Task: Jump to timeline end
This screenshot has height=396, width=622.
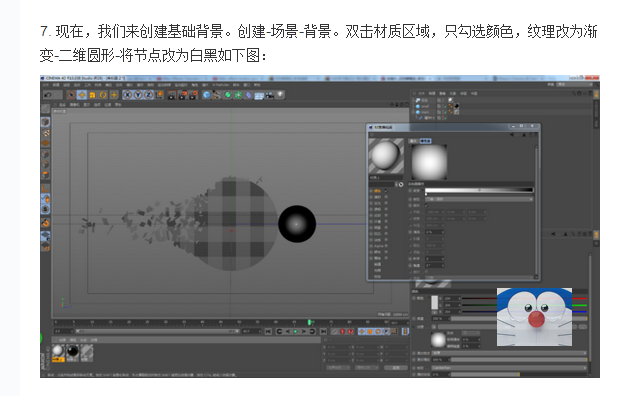Action: pyautogui.click(x=323, y=331)
